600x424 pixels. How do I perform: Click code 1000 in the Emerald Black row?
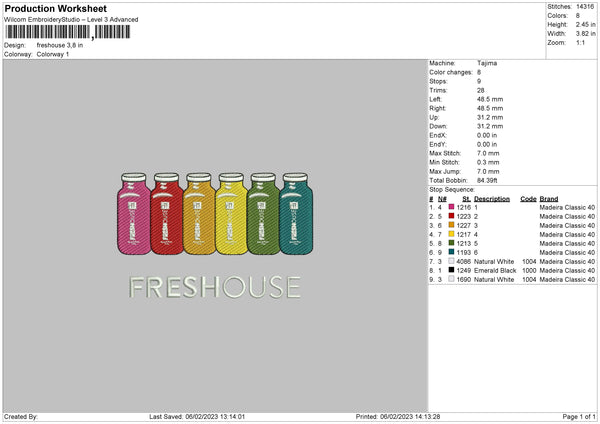tap(529, 271)
